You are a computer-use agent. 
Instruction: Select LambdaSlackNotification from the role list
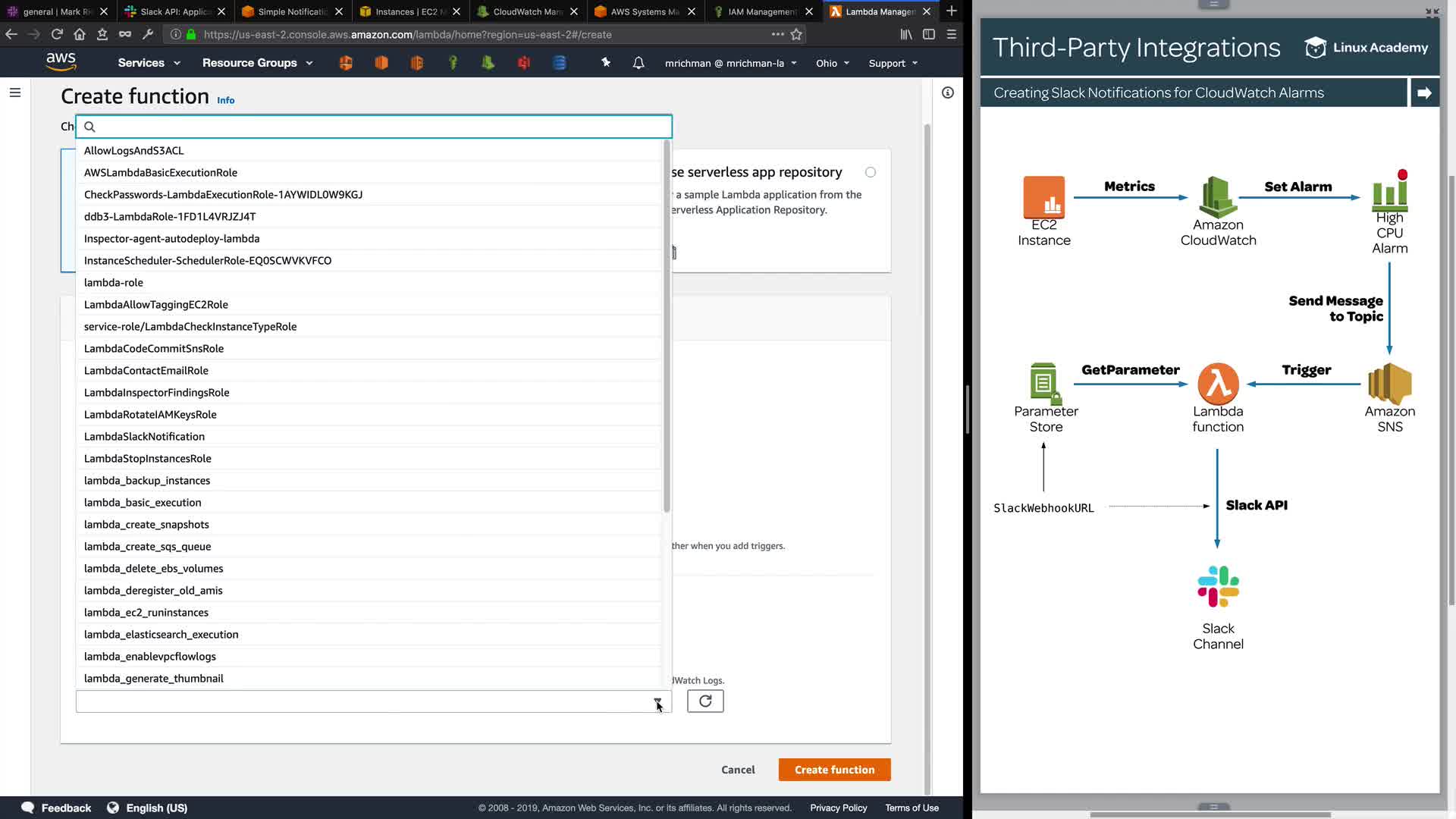[x=144, y=436]
